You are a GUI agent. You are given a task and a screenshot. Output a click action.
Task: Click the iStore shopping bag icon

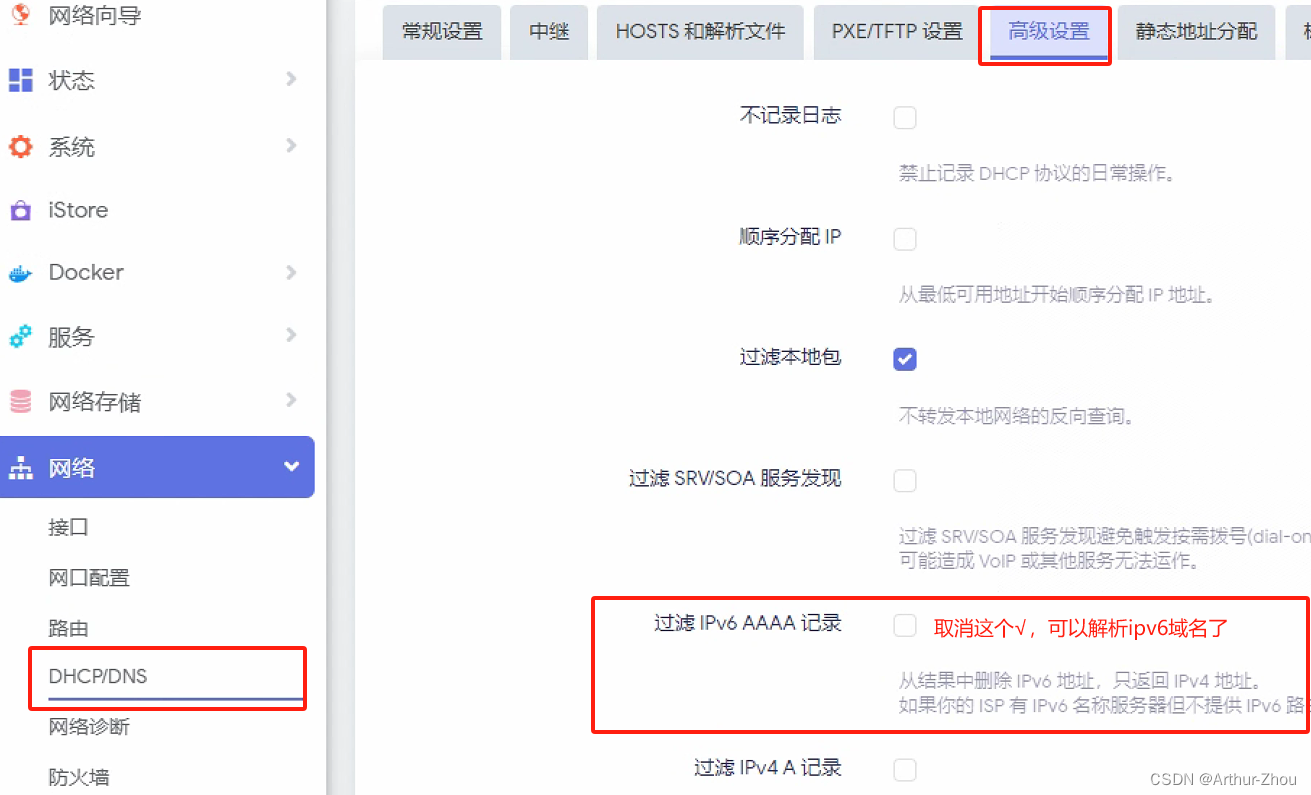(21, 211)
